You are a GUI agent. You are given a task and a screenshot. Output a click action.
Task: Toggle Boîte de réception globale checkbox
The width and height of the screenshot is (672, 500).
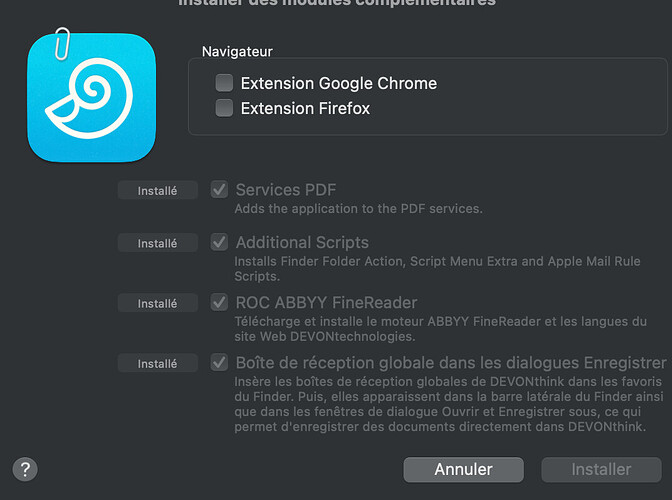(219, 363)
